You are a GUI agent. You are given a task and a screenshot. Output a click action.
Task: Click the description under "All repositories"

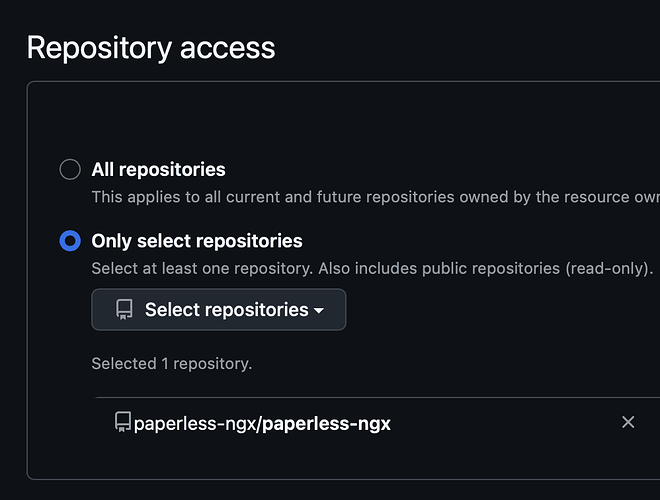point(370,197)
